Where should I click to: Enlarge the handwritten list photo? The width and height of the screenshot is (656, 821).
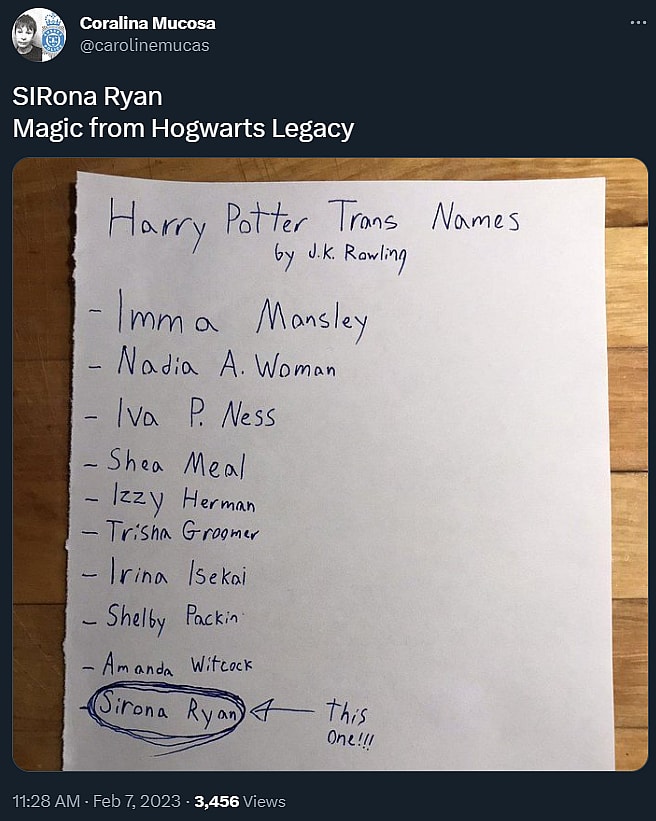coord(330,470)
